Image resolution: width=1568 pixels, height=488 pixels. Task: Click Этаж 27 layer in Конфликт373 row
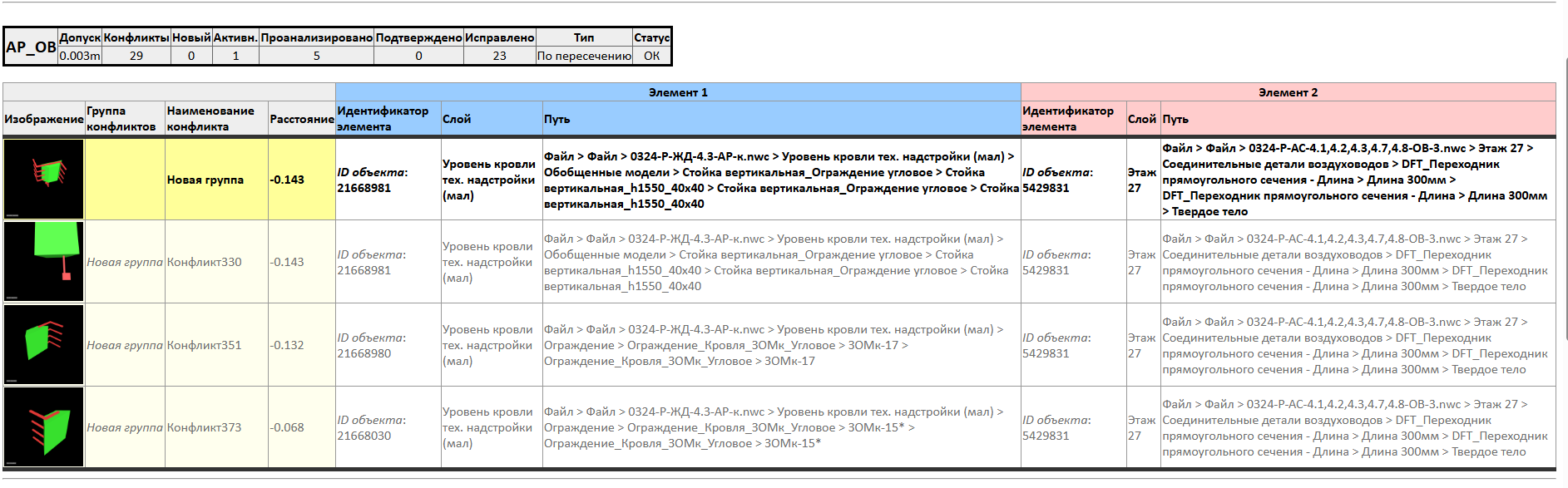click(x=1142, y=426)
